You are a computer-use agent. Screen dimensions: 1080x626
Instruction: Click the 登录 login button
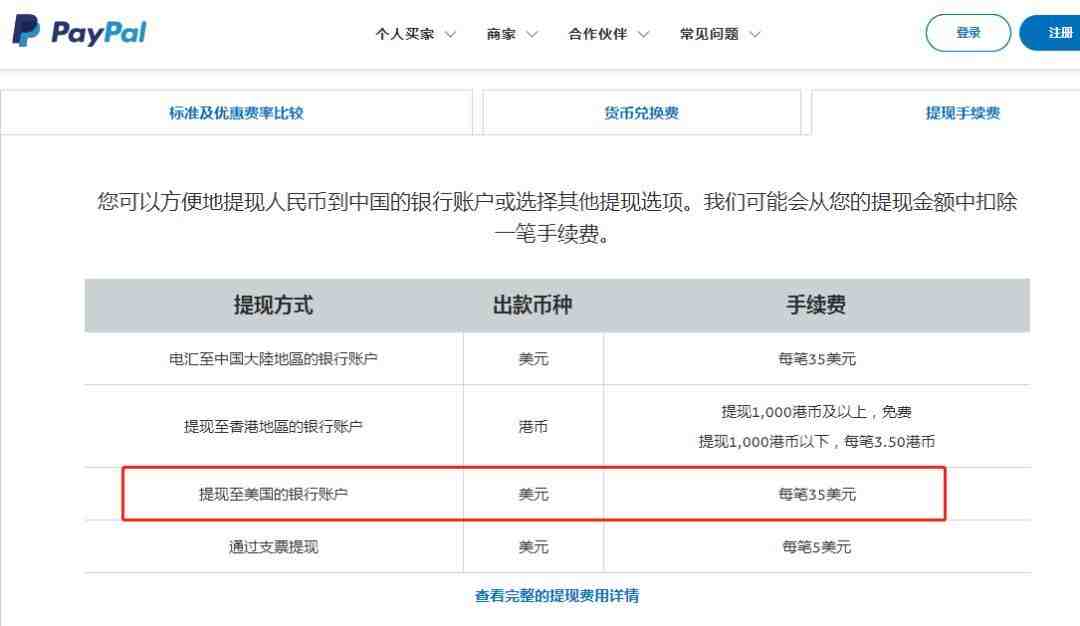click(968, 32)
